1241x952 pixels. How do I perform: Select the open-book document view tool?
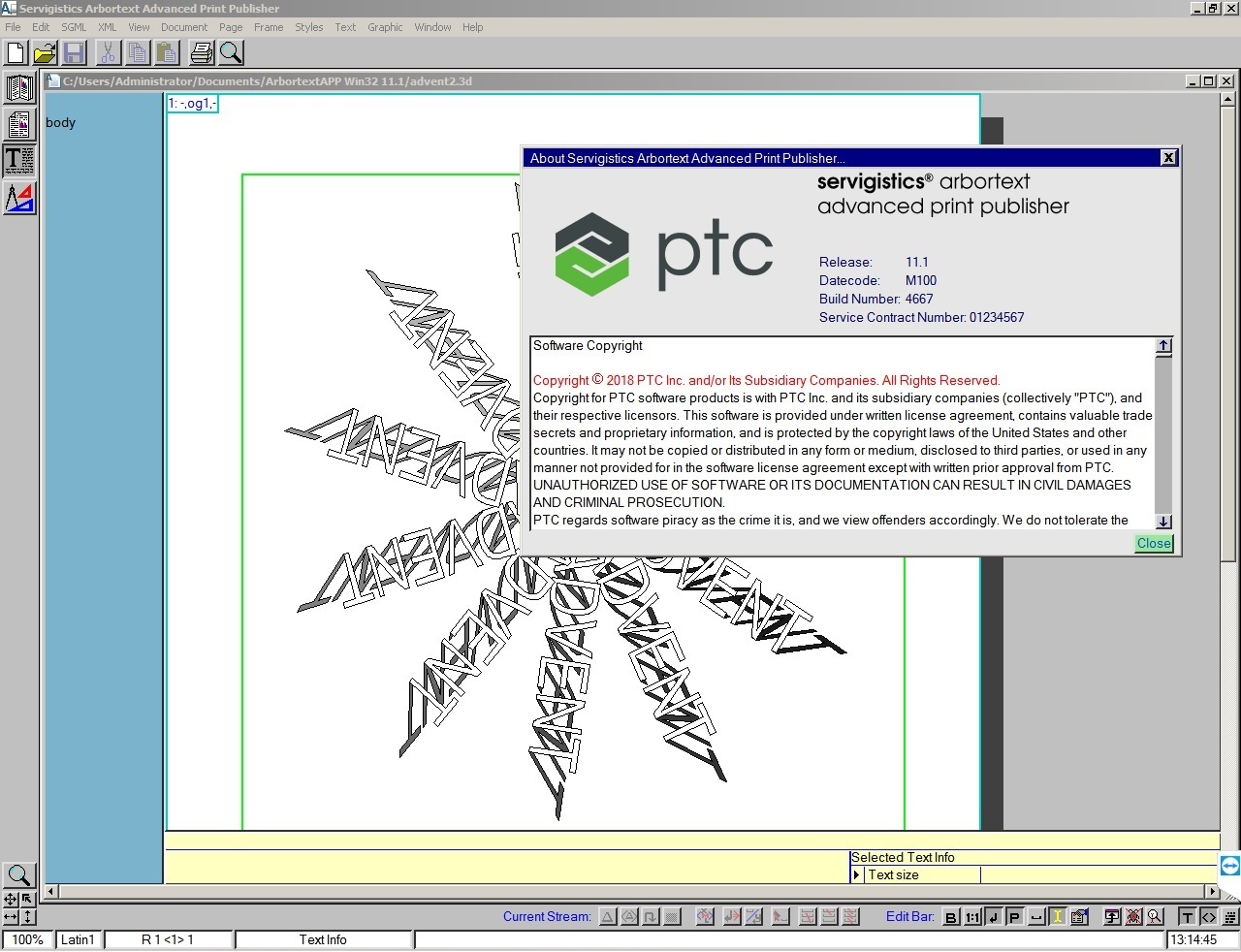click(x=19, y=88)
